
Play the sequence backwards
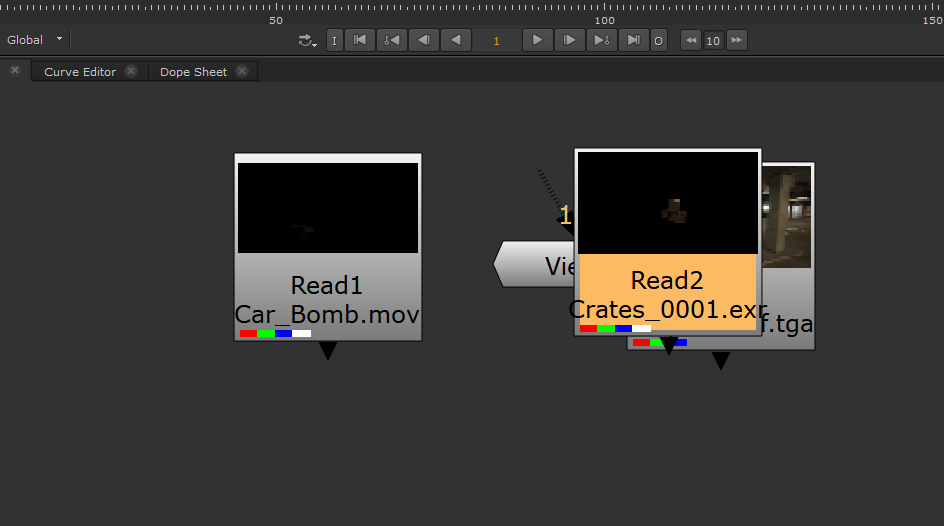click(456, 40)
